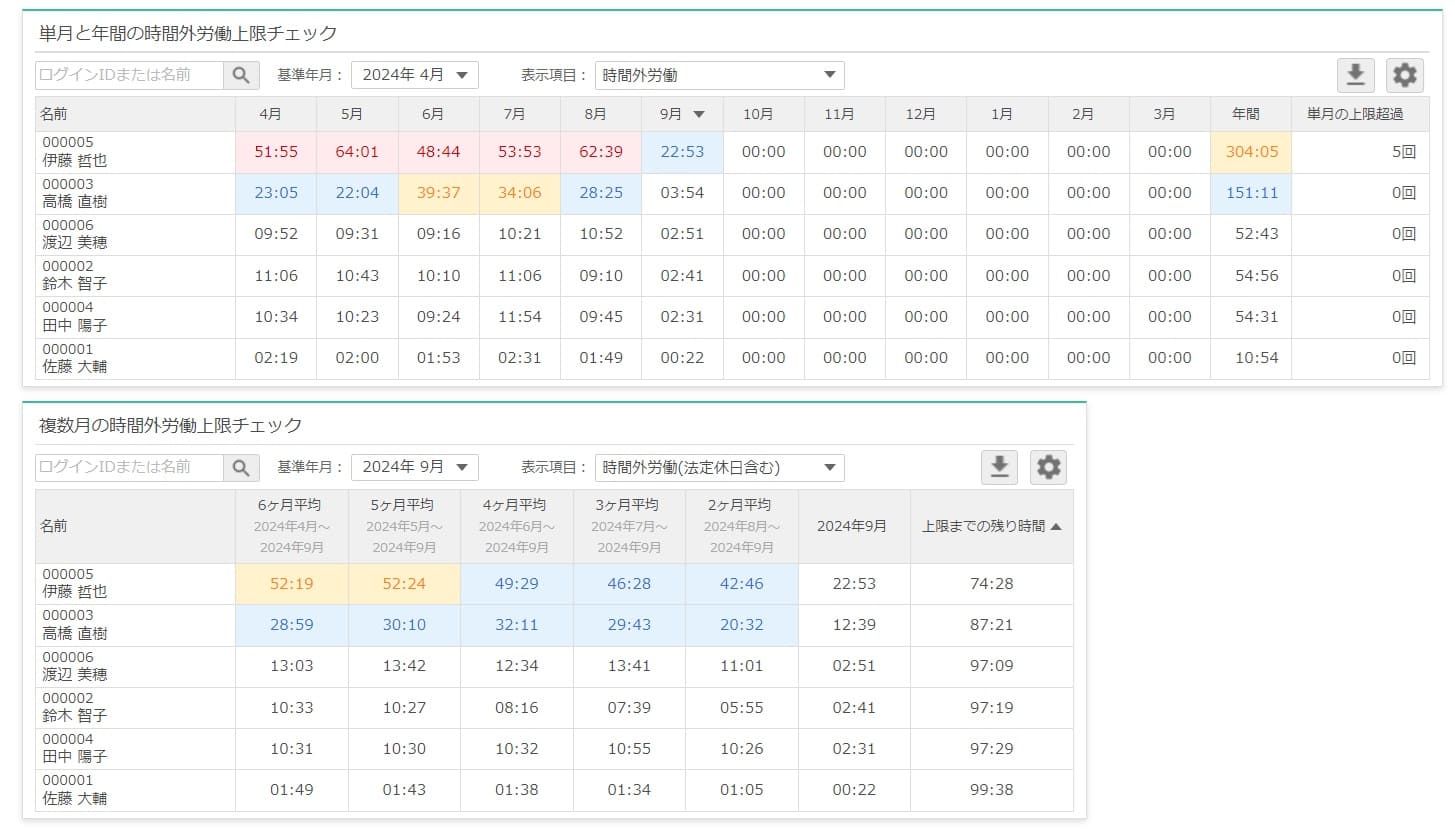
Task: Click the 単月の上限超過 column header
Action: (1355, 114)
